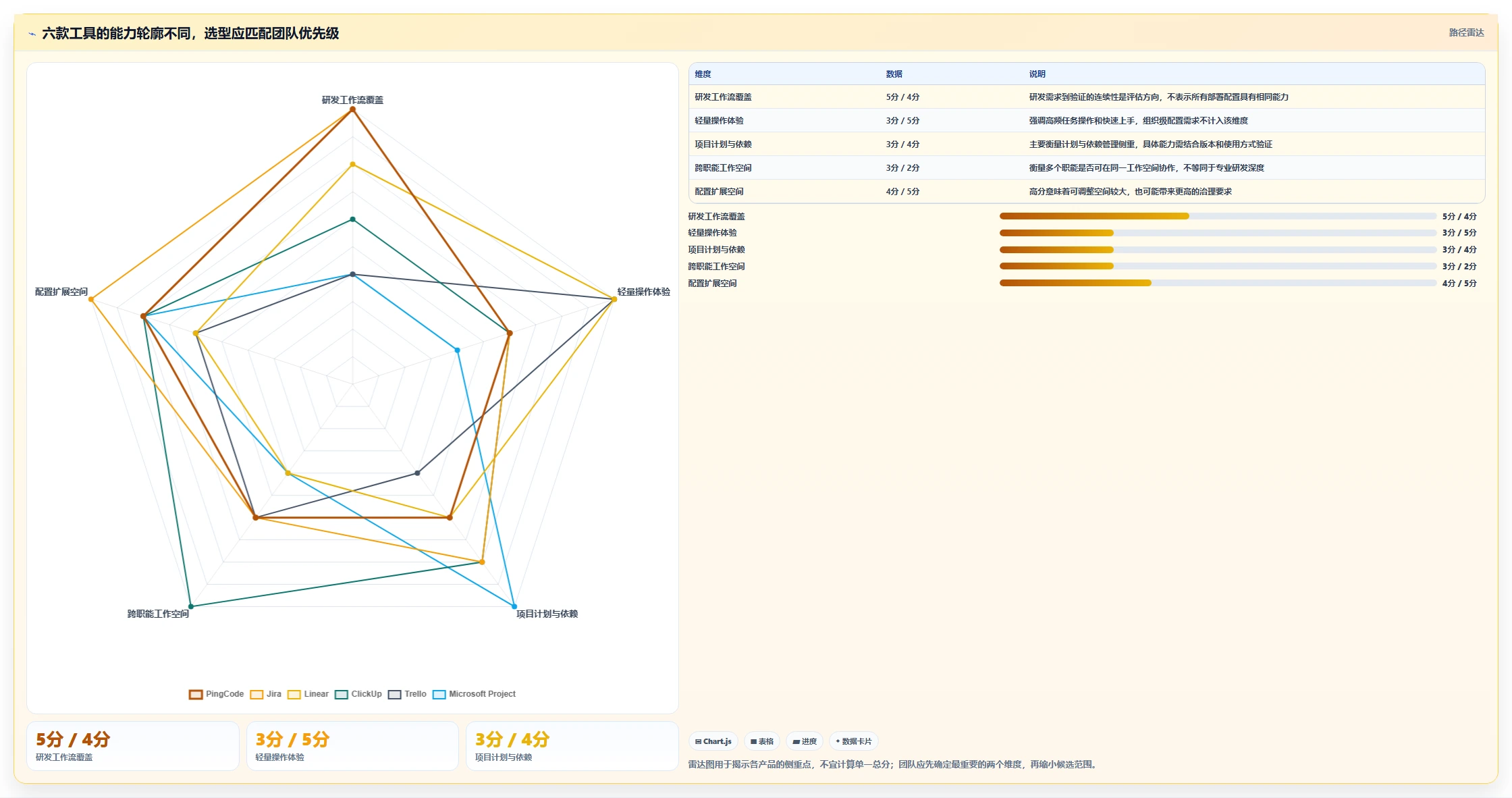Hide the ClickUp dataset via legend box
This screenshot has width=1512, height=798.
[x=341, y=694]
